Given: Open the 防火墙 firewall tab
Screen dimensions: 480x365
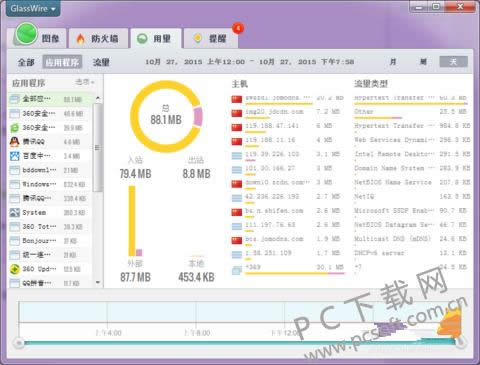Looking at the screenshot, I should coord(98,39).
